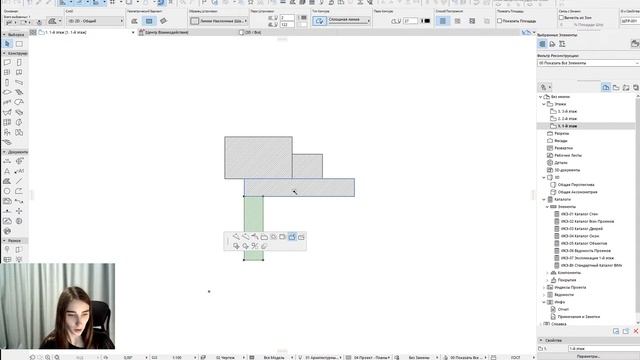Image resolution: width=640 pixels, height=360 pixels.
Task: Select the Dimension tool
Action: coord(7,161)
